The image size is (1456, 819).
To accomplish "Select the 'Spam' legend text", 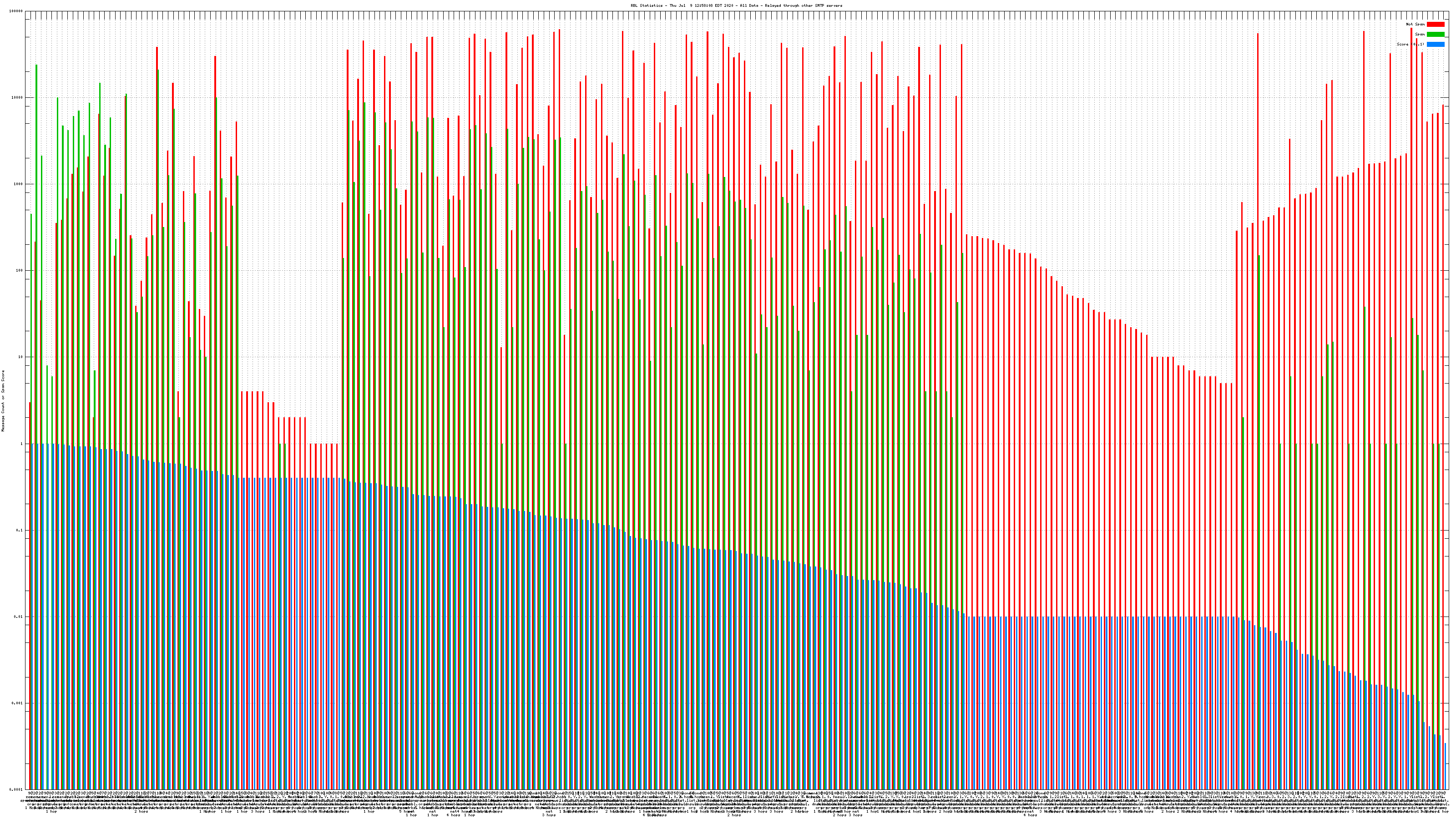I will click(1420, 35).
